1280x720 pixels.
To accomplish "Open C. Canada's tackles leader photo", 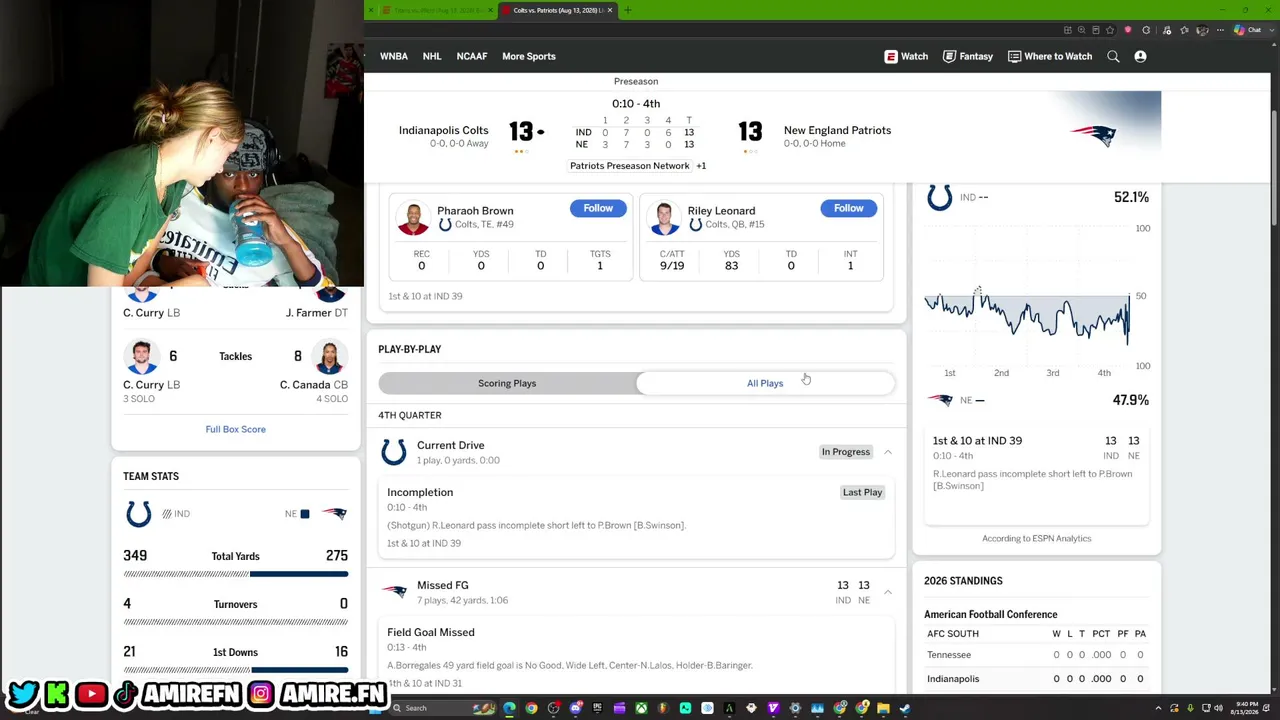I will (329, 357).
